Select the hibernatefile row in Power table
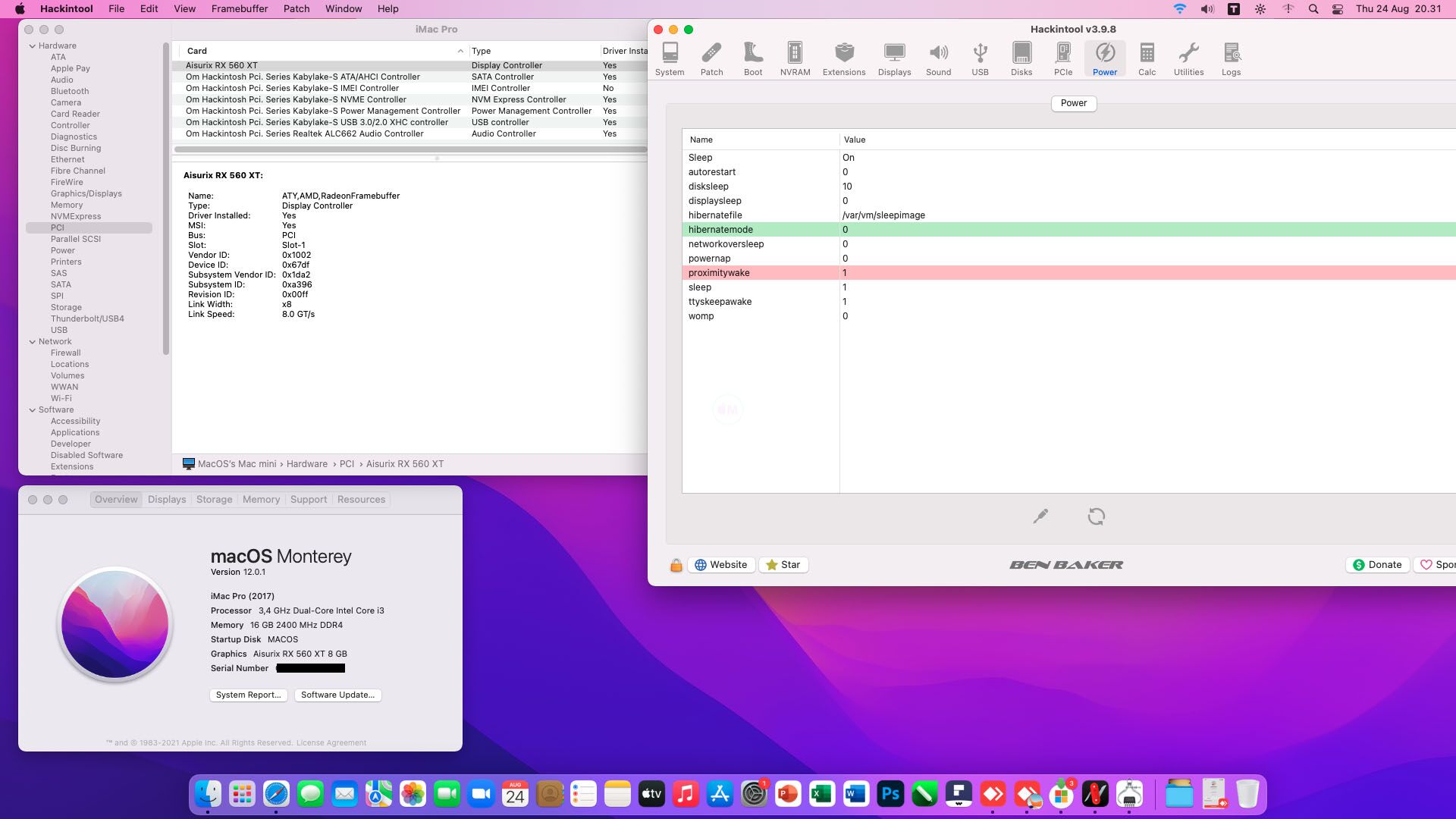This screenshot has width=1456, height=819. pyautogui.click(x=1068, y=215)
